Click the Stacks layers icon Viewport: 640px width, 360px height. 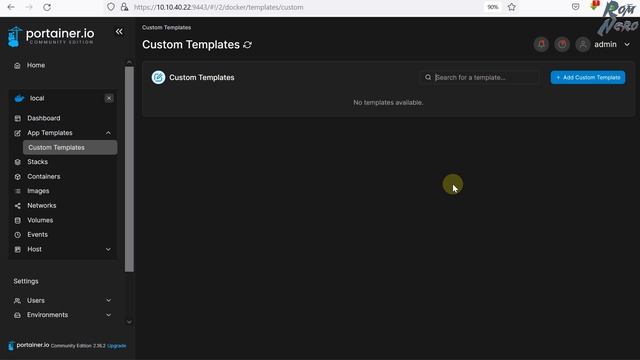click(x=18, y=162)
